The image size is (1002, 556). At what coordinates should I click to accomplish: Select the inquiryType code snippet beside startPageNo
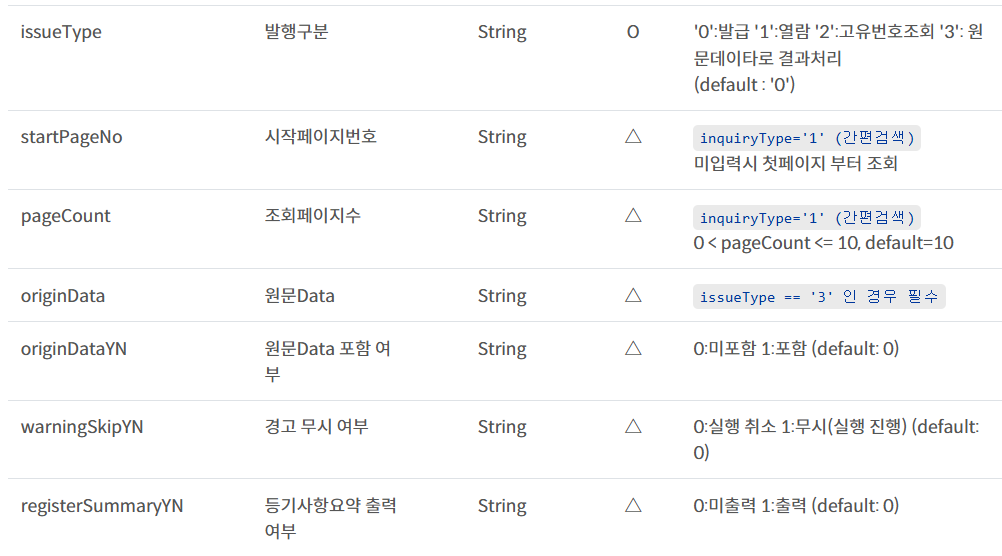pos(807,138)
